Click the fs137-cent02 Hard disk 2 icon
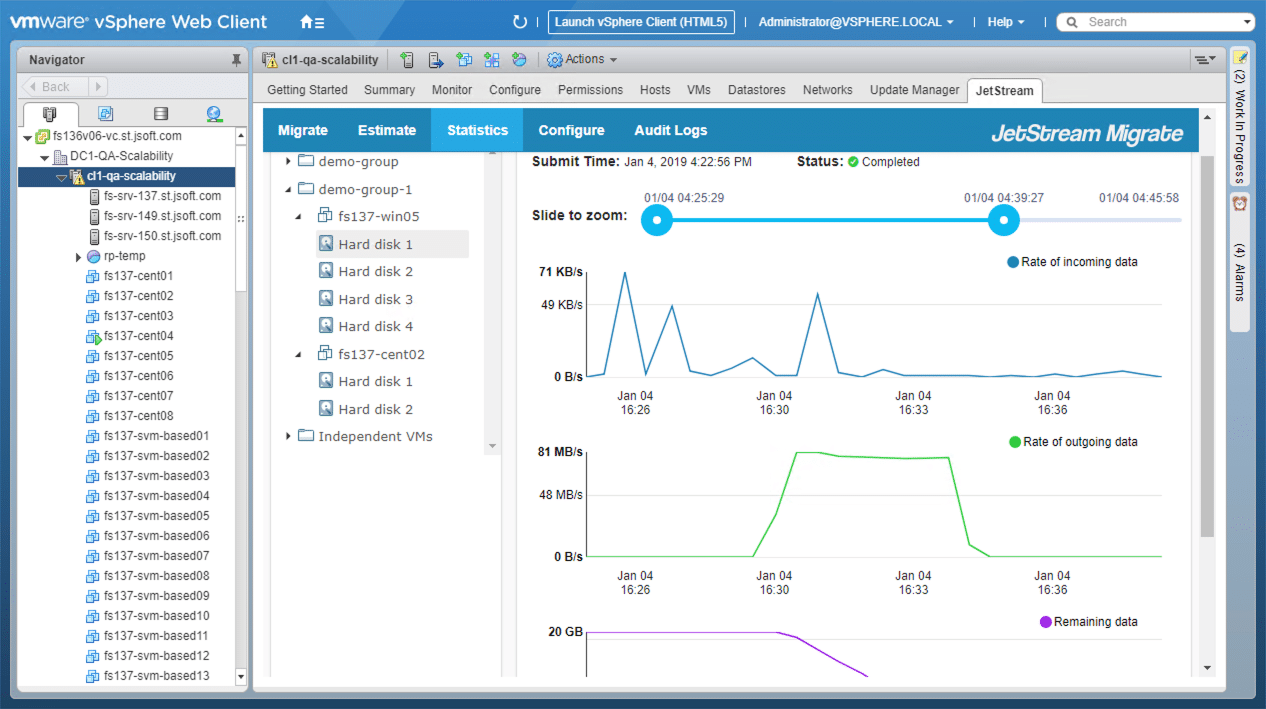Image resolution: width=1266 pixels, height=709 pixels. coord(325,408)
